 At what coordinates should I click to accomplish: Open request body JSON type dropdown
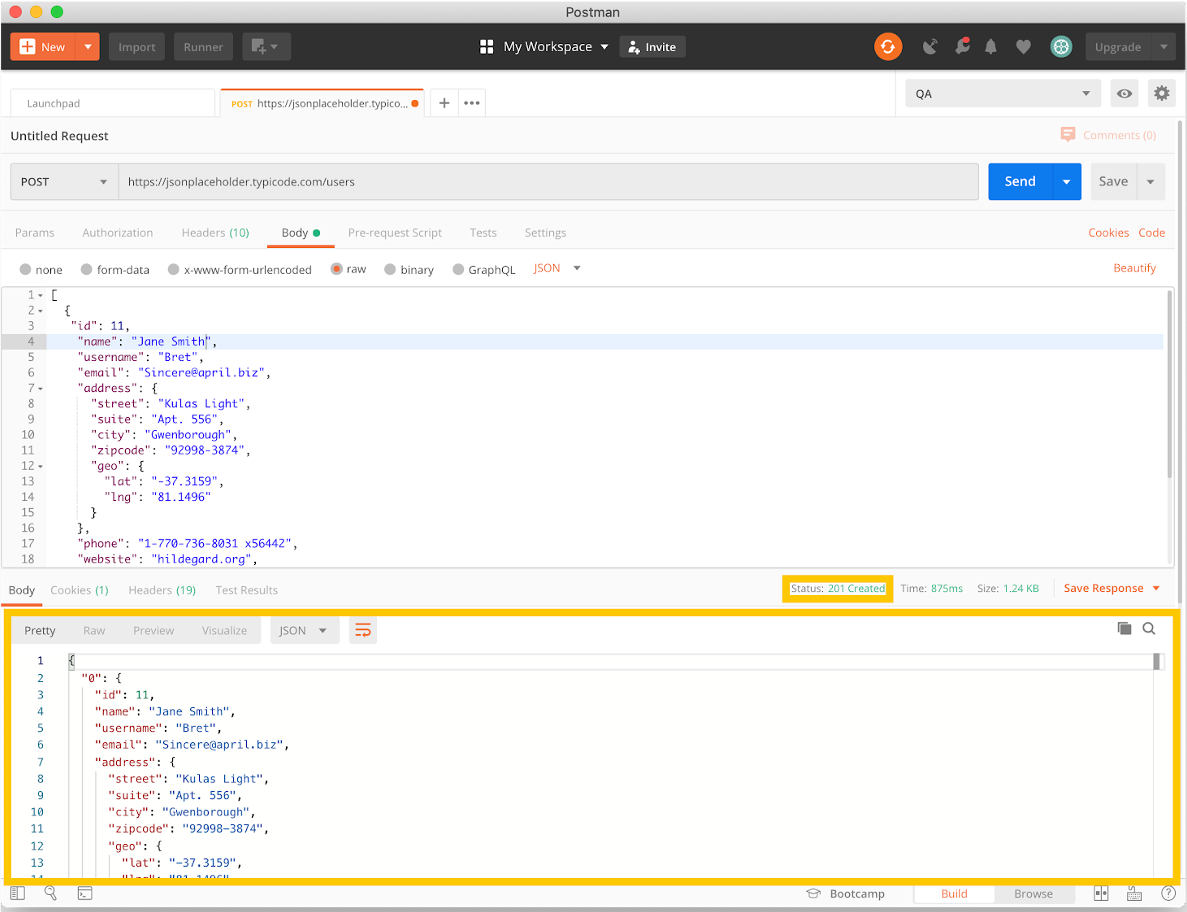click(557, 269)
